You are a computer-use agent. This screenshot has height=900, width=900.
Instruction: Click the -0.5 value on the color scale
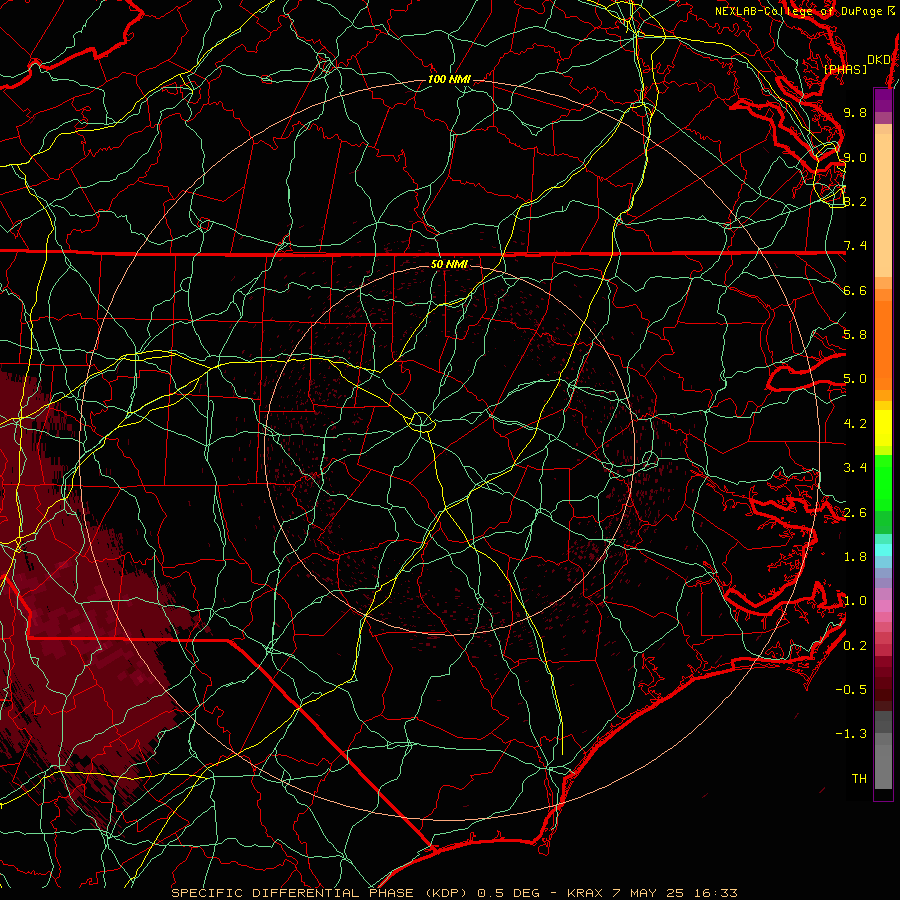click(x=851, y=690)
